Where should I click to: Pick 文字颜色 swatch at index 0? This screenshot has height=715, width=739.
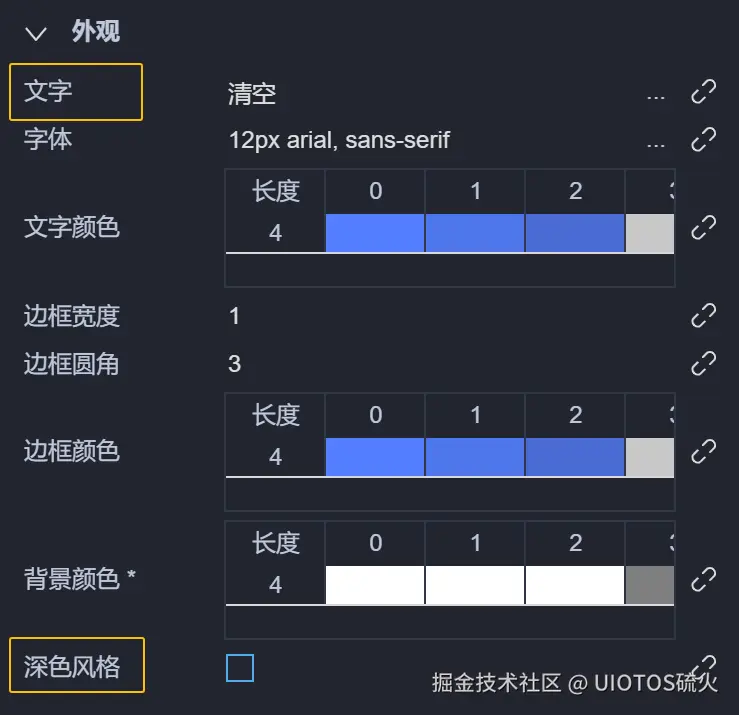tap(375, 232)
